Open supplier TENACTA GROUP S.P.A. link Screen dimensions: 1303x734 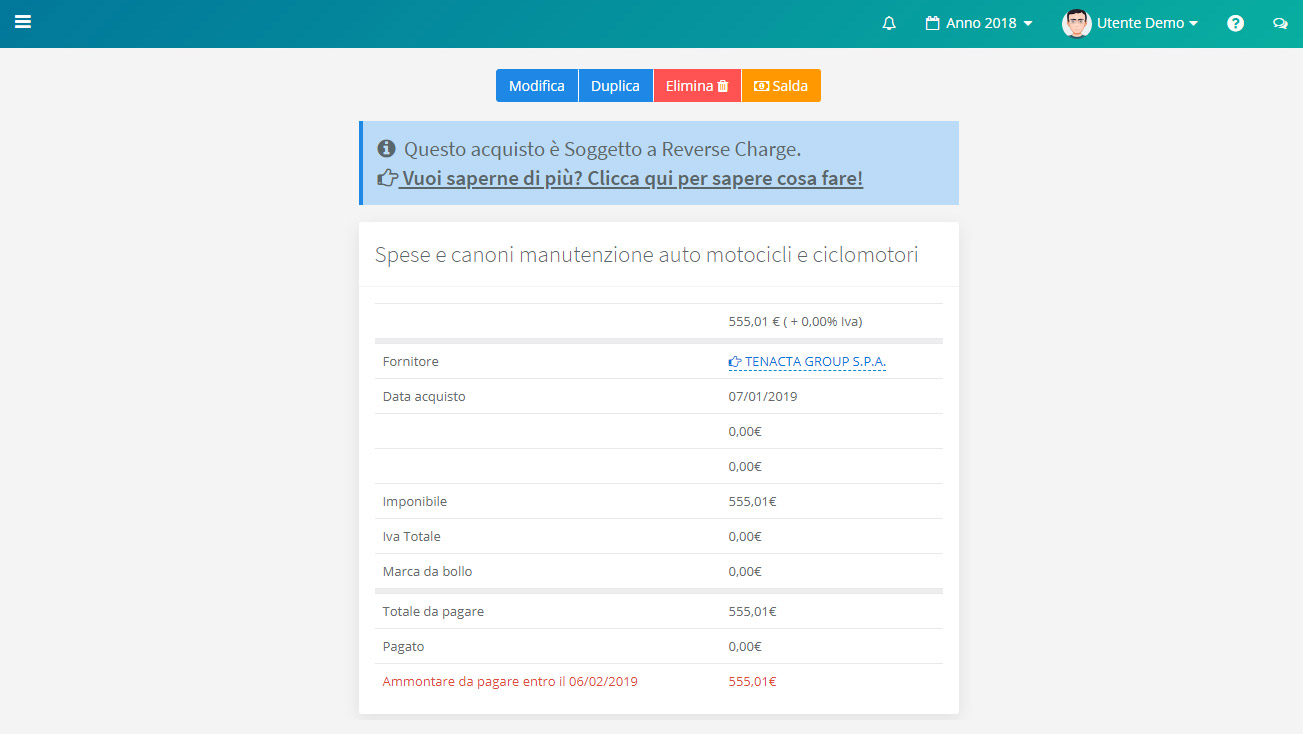815,362
